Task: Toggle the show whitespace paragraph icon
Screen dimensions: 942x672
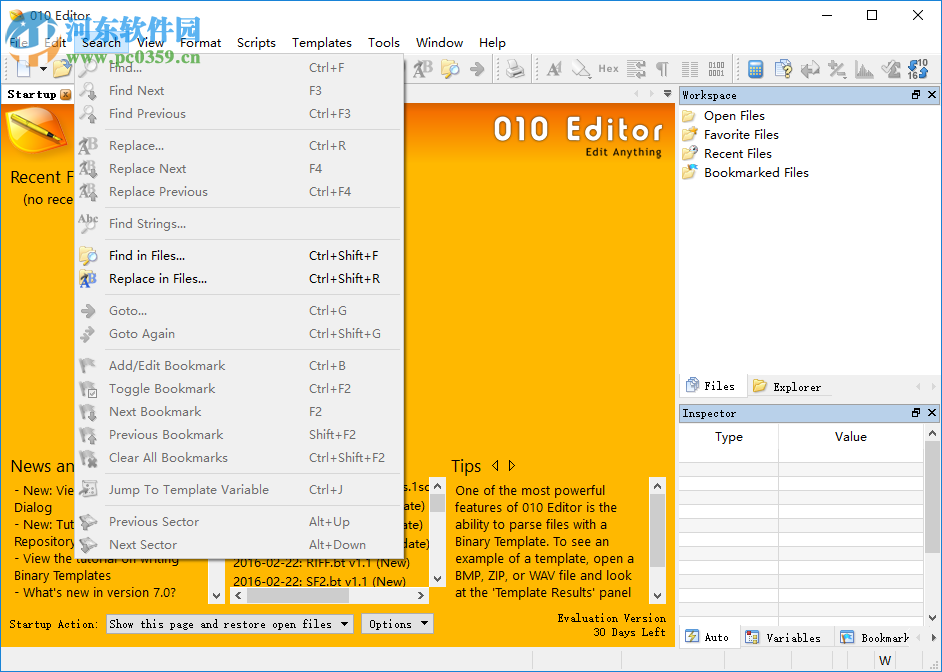Action: [x=663, y=69]
